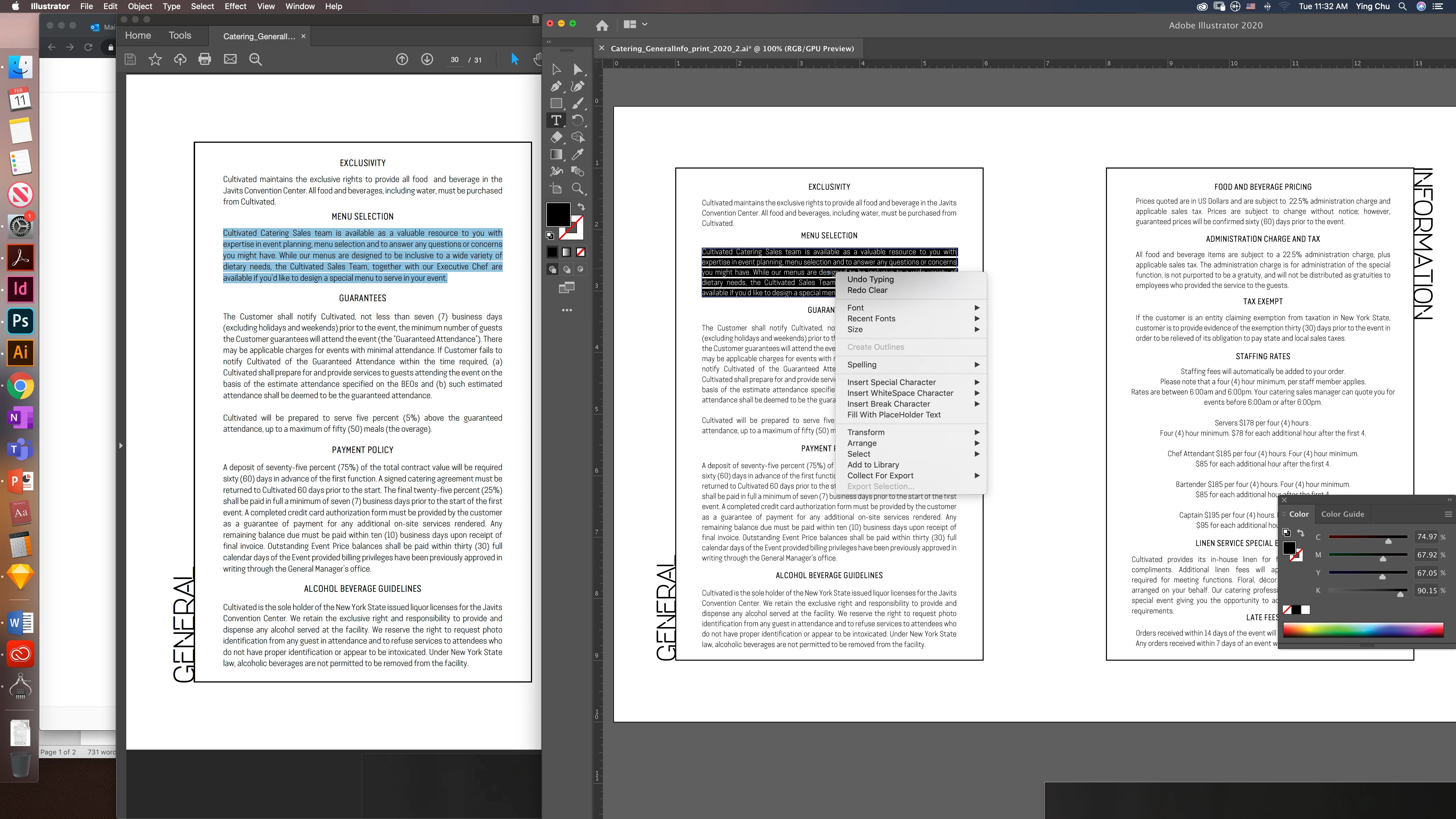Swap fill and stroke colors
The width and height of the screenshot is (1456, 819).
point(581,207)
